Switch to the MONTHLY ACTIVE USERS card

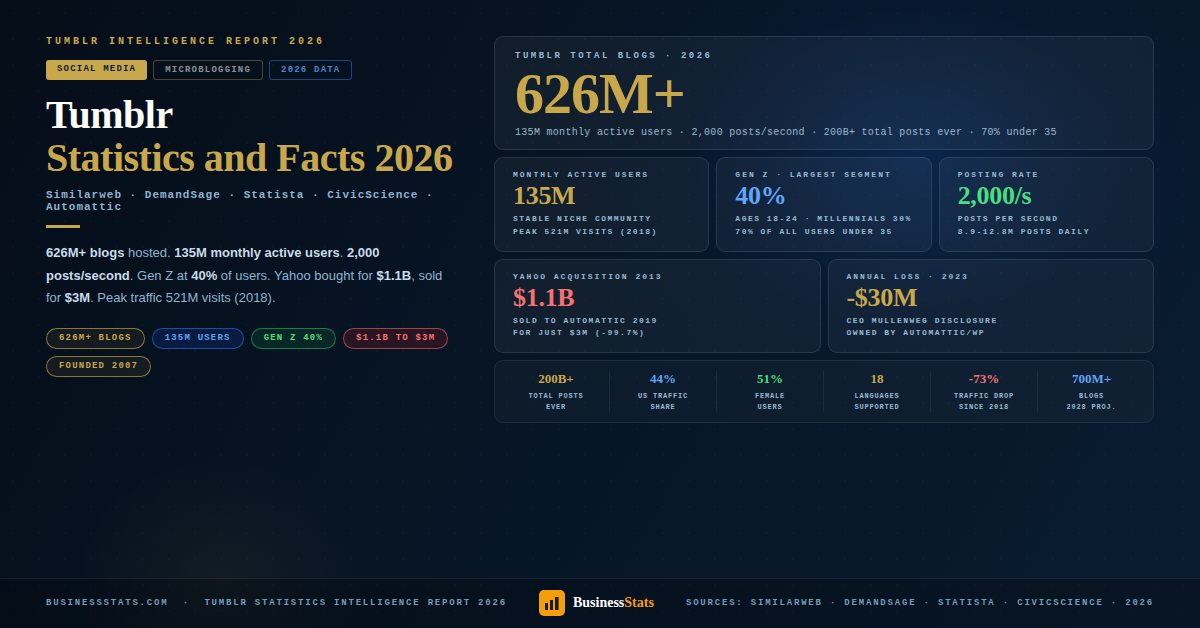pyautogui.click(x=602, y=204)
